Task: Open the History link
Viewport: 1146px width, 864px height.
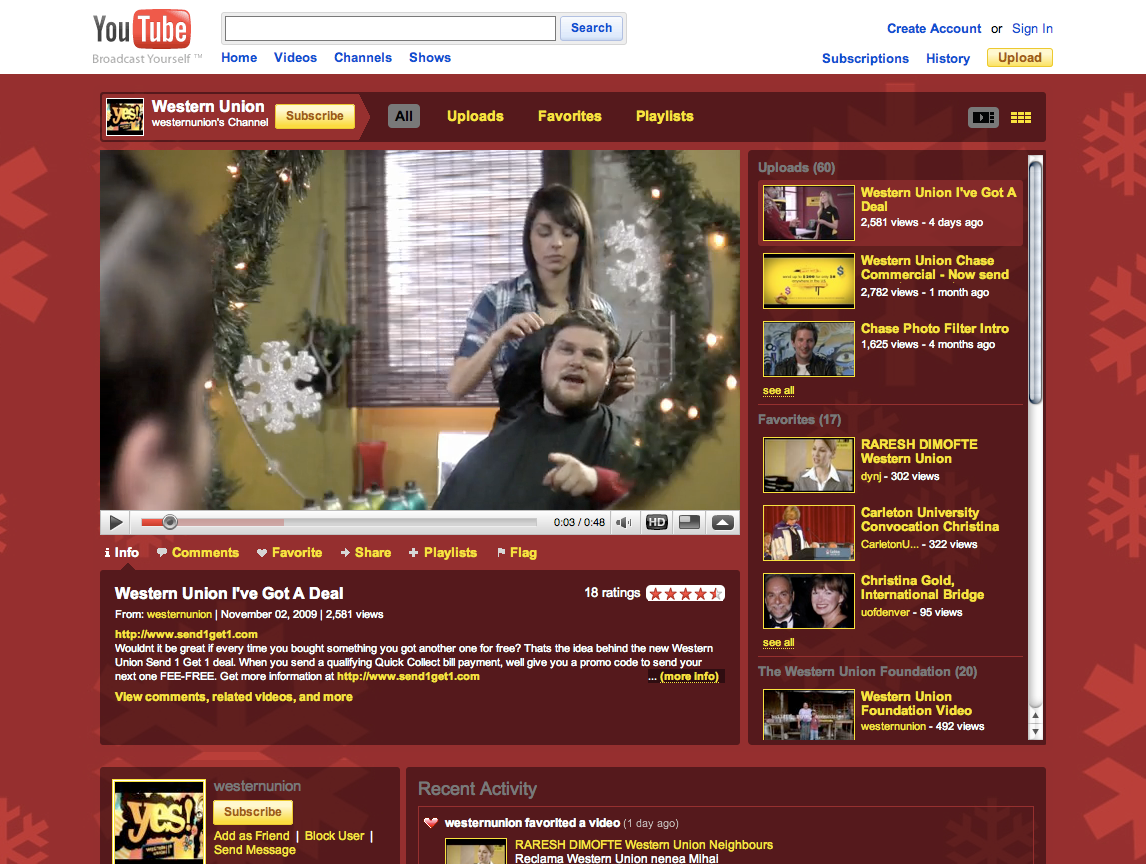Action: click(x=948, y=58)
